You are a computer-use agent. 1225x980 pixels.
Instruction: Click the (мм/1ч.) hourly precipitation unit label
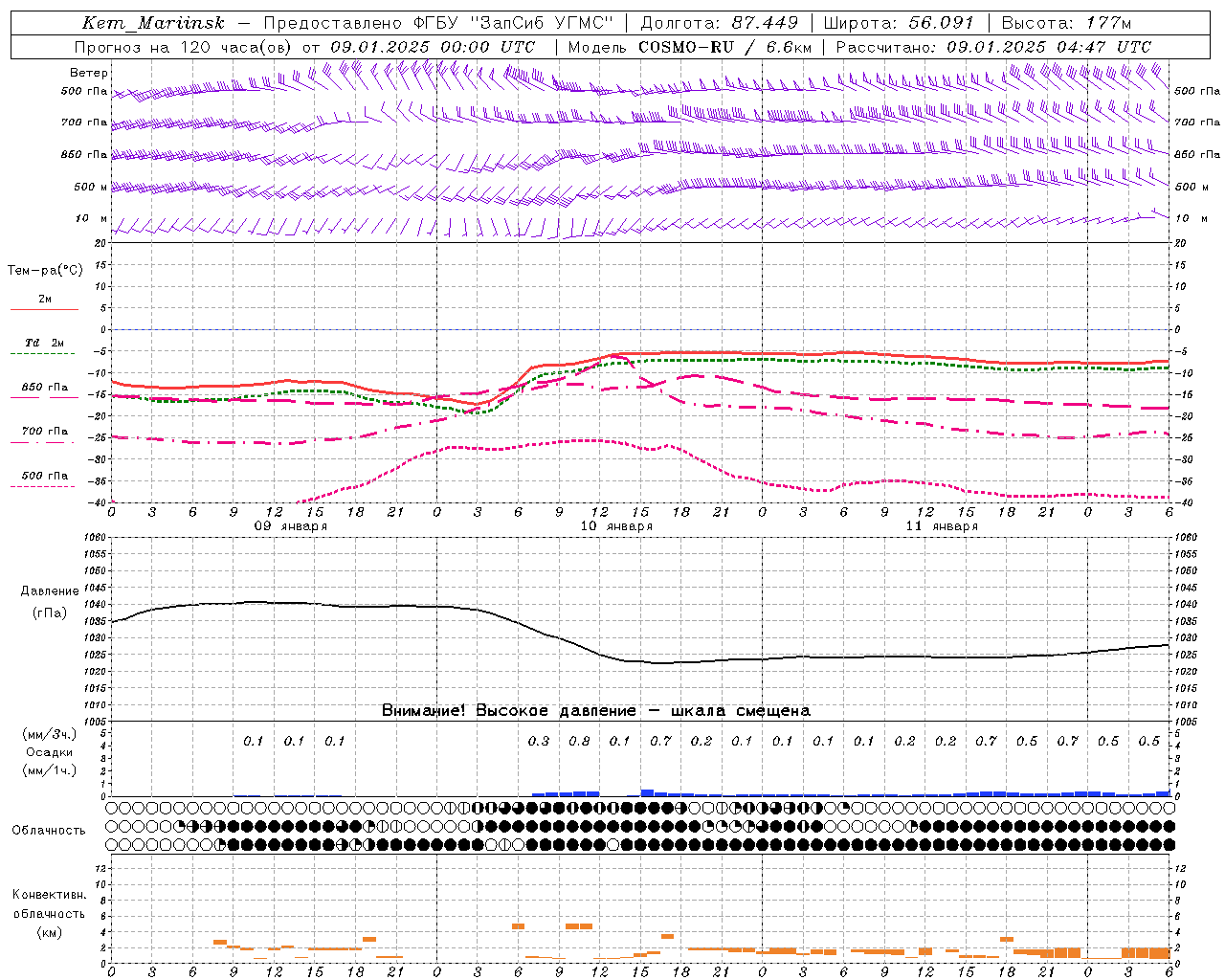[x=49, y=770]
